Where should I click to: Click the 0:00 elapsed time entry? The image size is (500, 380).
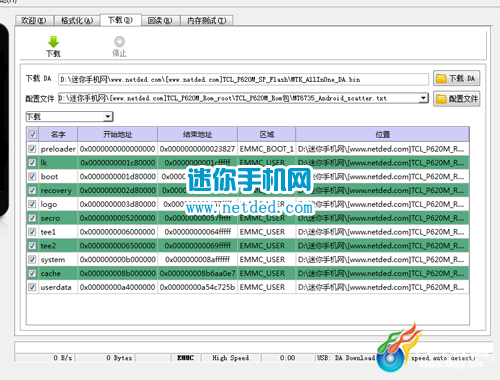coord(287,358)
